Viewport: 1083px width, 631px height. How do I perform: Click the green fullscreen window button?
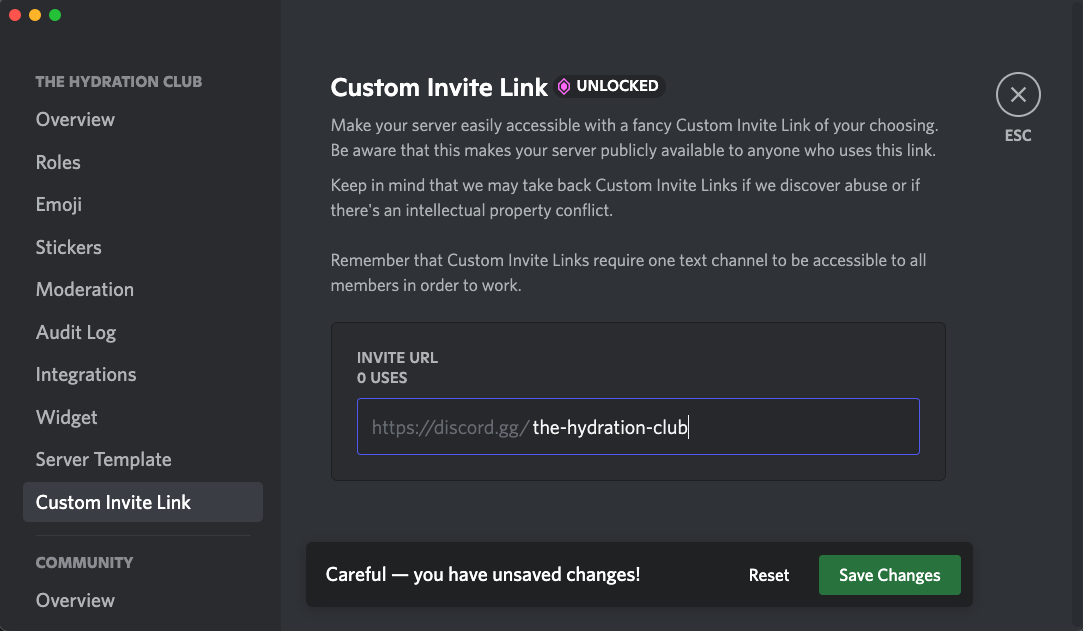coord(55,15)
